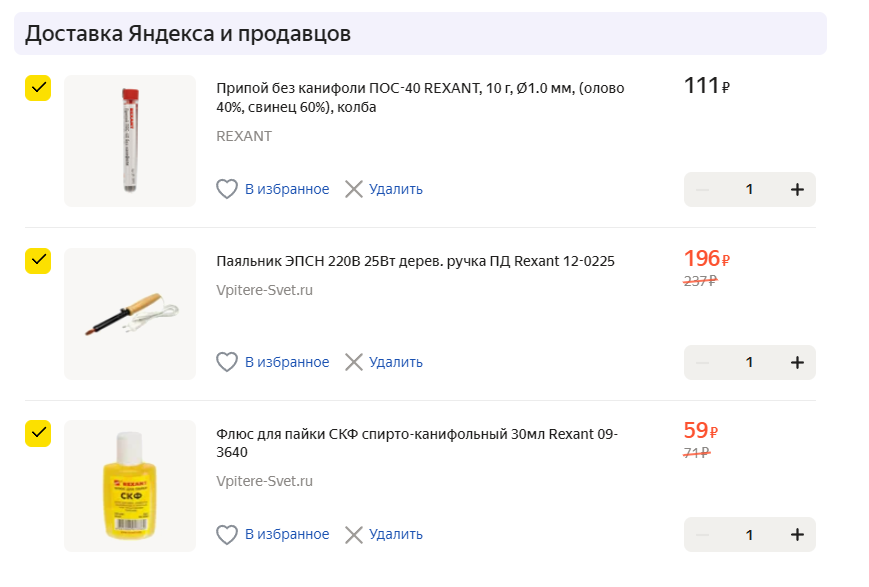Click X delete icon for solder item
The height and width of the screenshot is (587, 869).
[x=354, y=189]
